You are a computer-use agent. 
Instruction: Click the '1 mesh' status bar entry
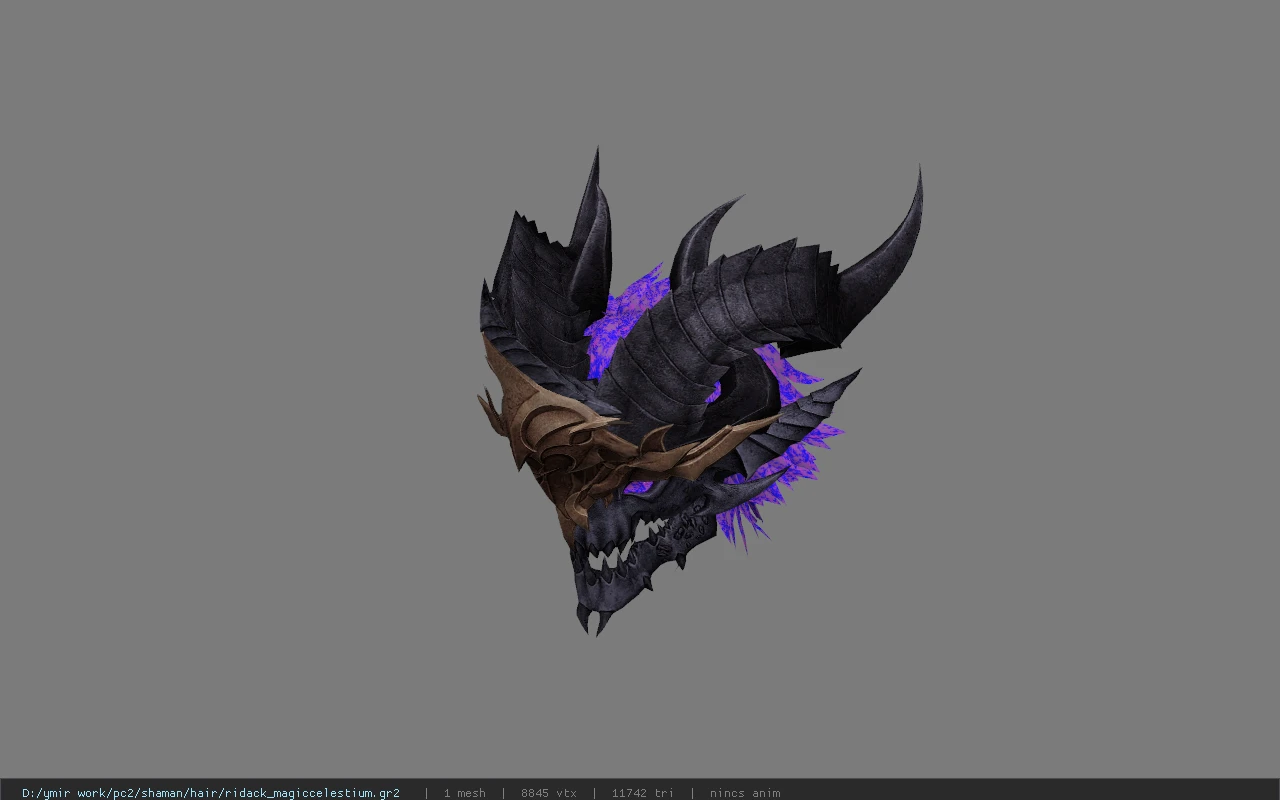click(465, 793)
